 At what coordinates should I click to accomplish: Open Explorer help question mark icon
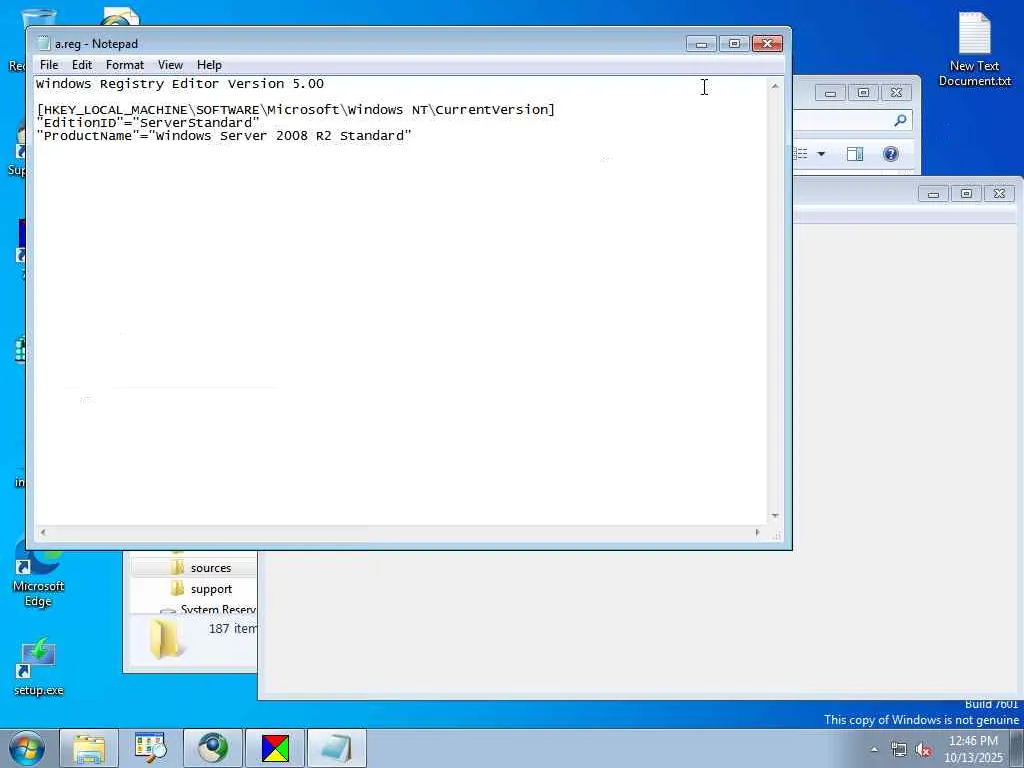pyautogui.click(x=891, y=154)
